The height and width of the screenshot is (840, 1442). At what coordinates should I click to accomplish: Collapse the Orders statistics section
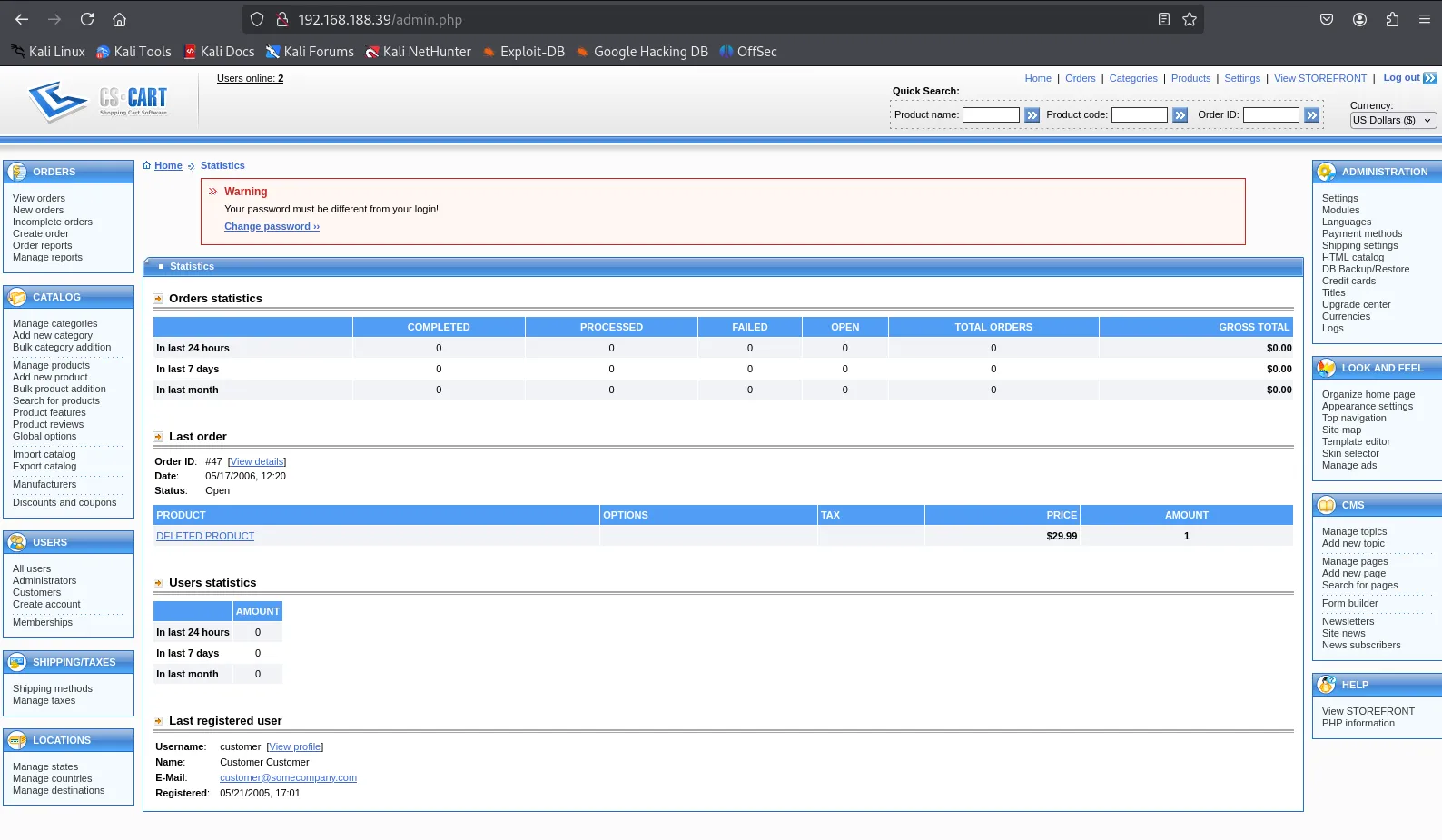click(158, 299)
